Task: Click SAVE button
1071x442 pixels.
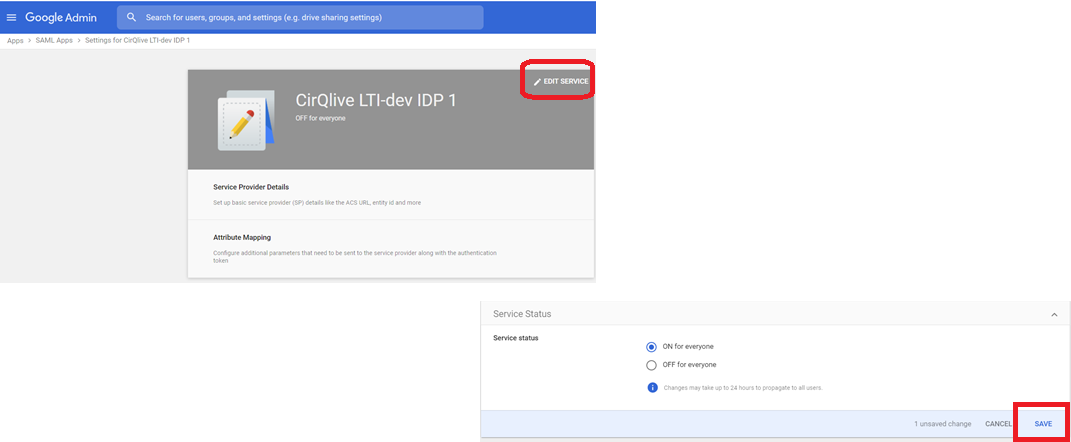Action: point(1043,424)
